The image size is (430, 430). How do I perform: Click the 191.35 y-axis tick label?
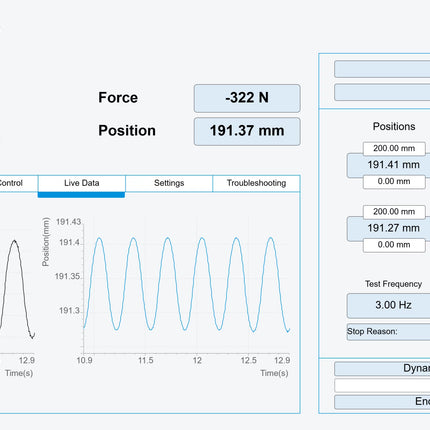(x=68, y=277)
